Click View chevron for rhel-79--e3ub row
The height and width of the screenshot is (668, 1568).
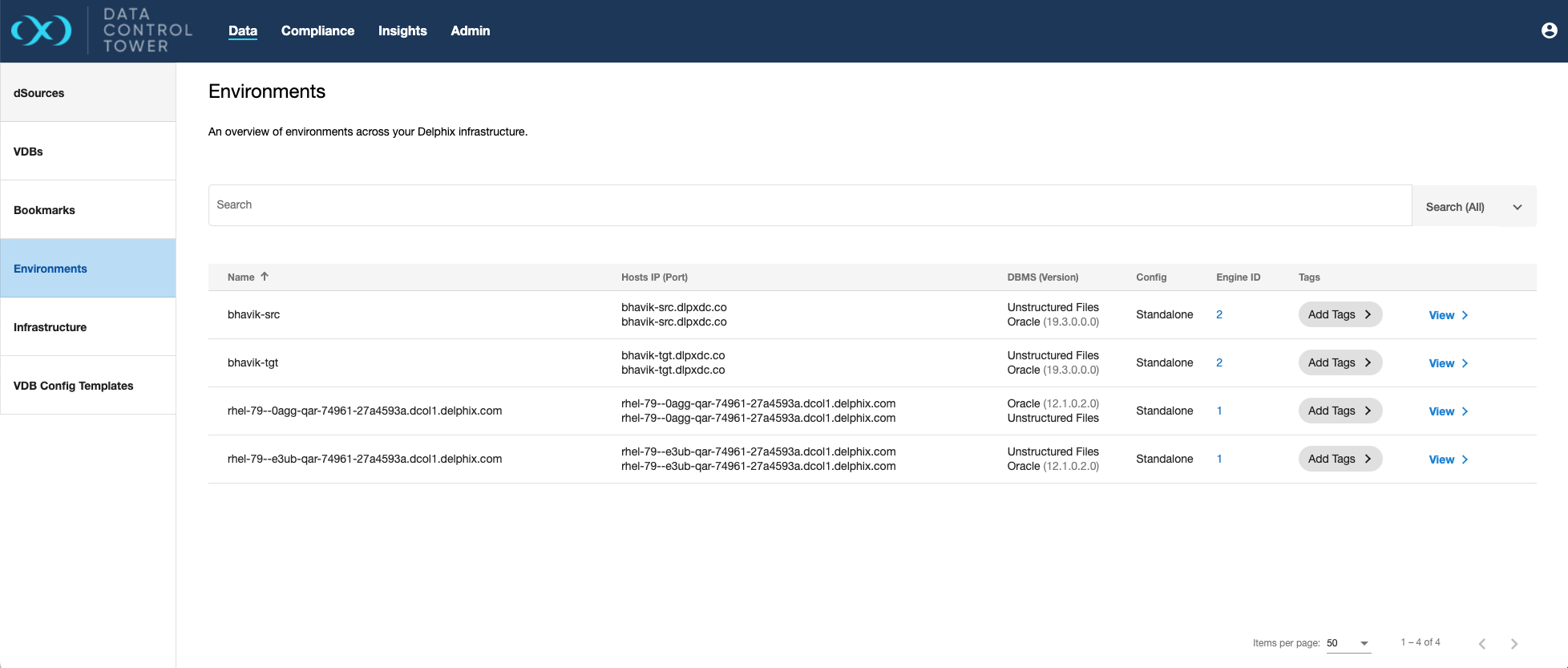point(1465,460)
